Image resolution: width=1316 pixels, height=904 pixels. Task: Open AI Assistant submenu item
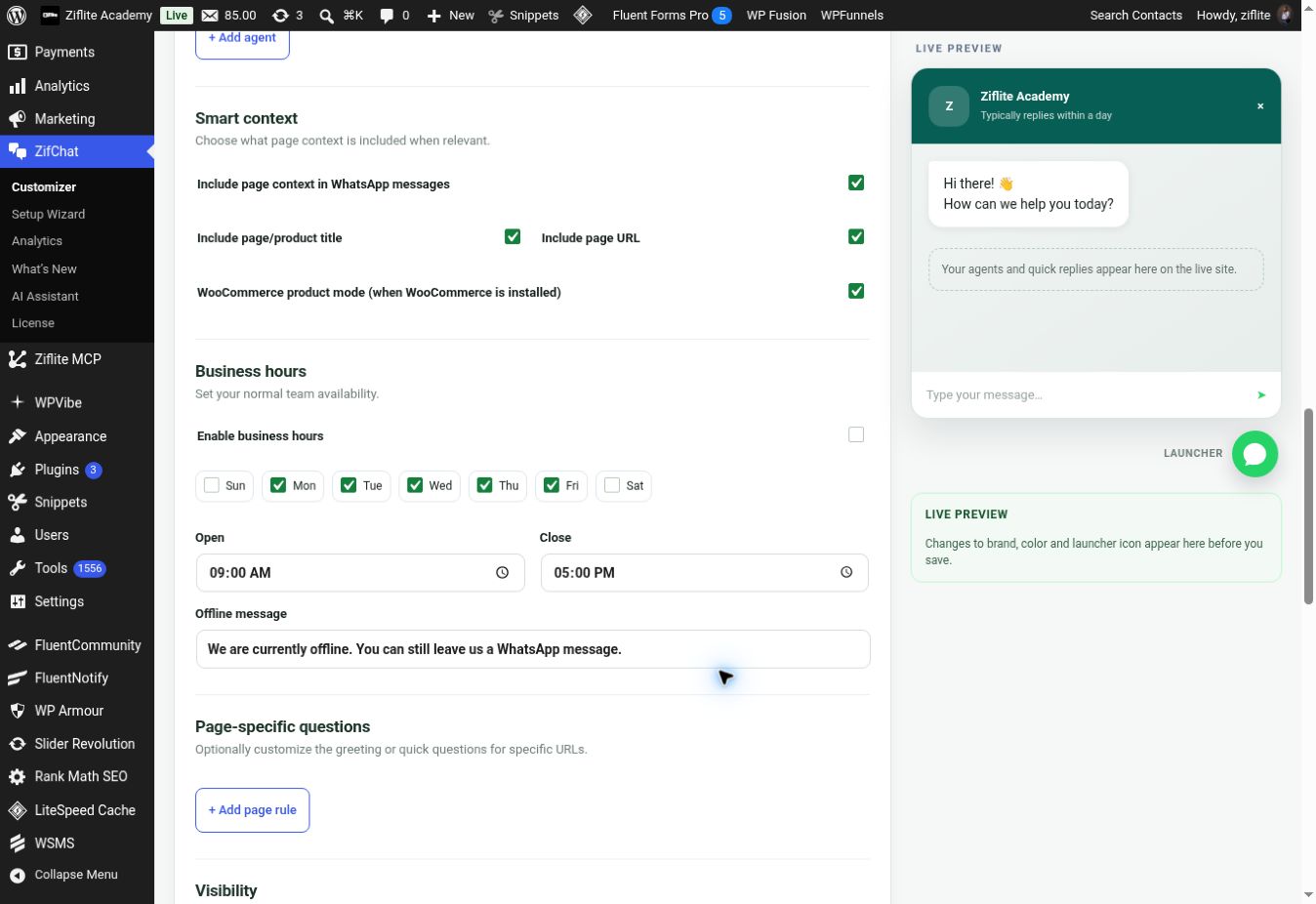coord(45,296)
